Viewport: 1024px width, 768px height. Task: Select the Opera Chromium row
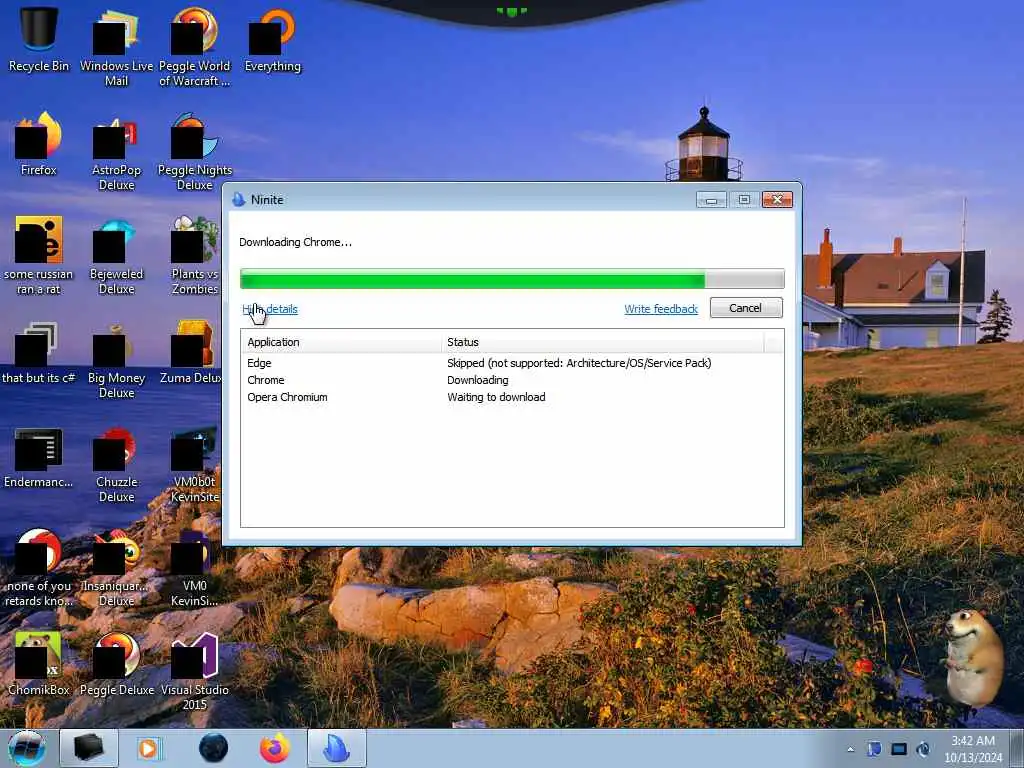(x=512, y=397)
